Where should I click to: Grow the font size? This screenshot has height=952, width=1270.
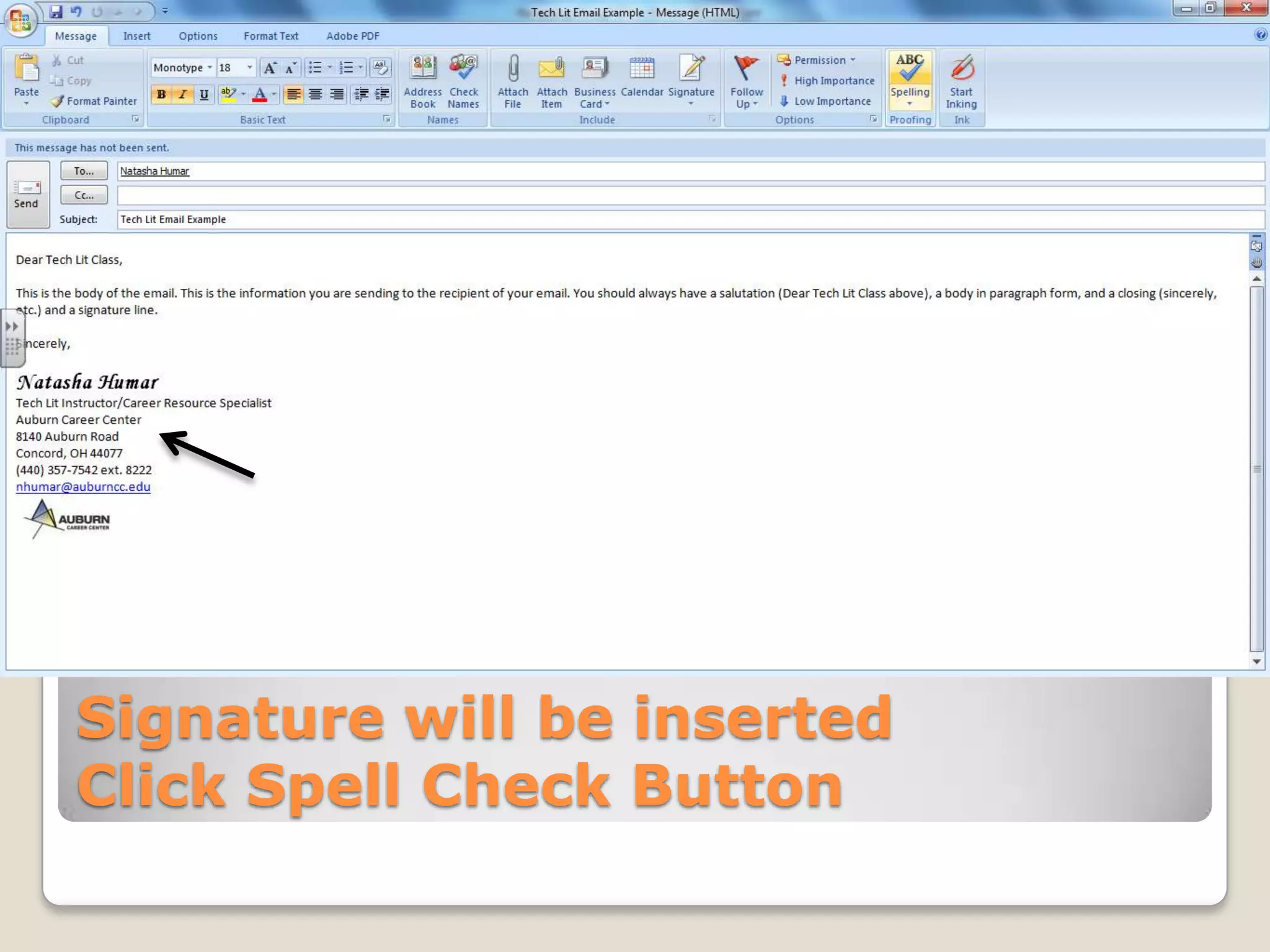(x=269, y=68)
